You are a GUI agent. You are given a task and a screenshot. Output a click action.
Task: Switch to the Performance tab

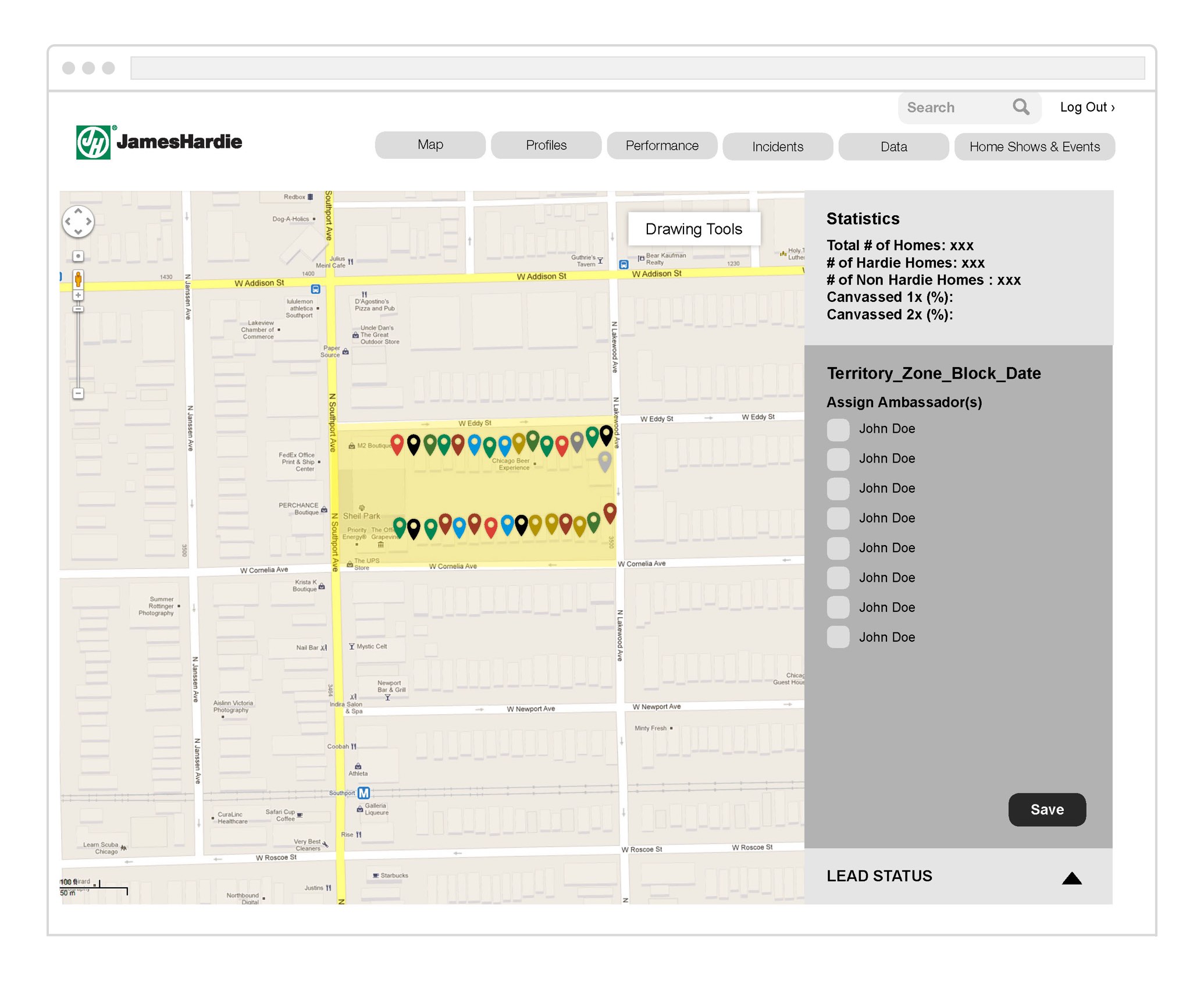pos(662,145)
